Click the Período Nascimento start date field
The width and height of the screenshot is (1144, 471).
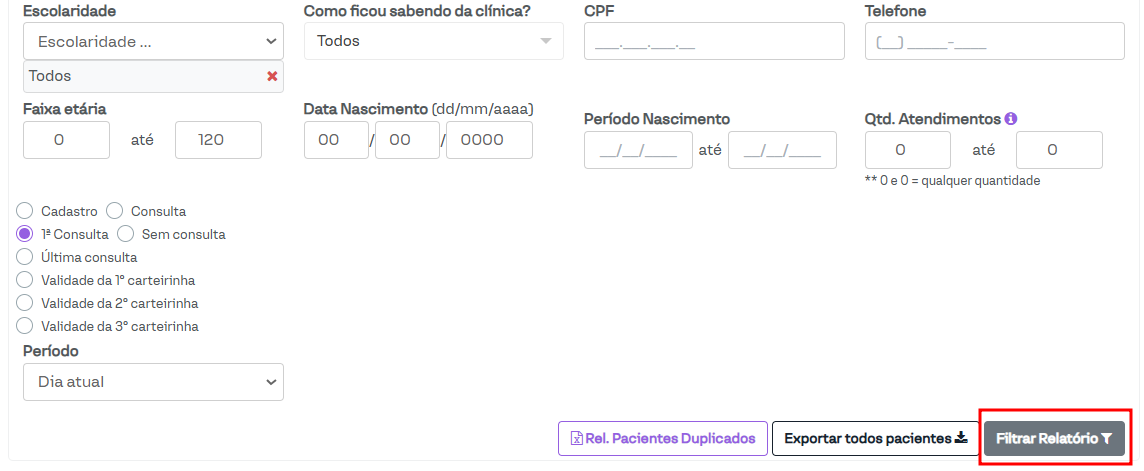(x=638, y=150)
